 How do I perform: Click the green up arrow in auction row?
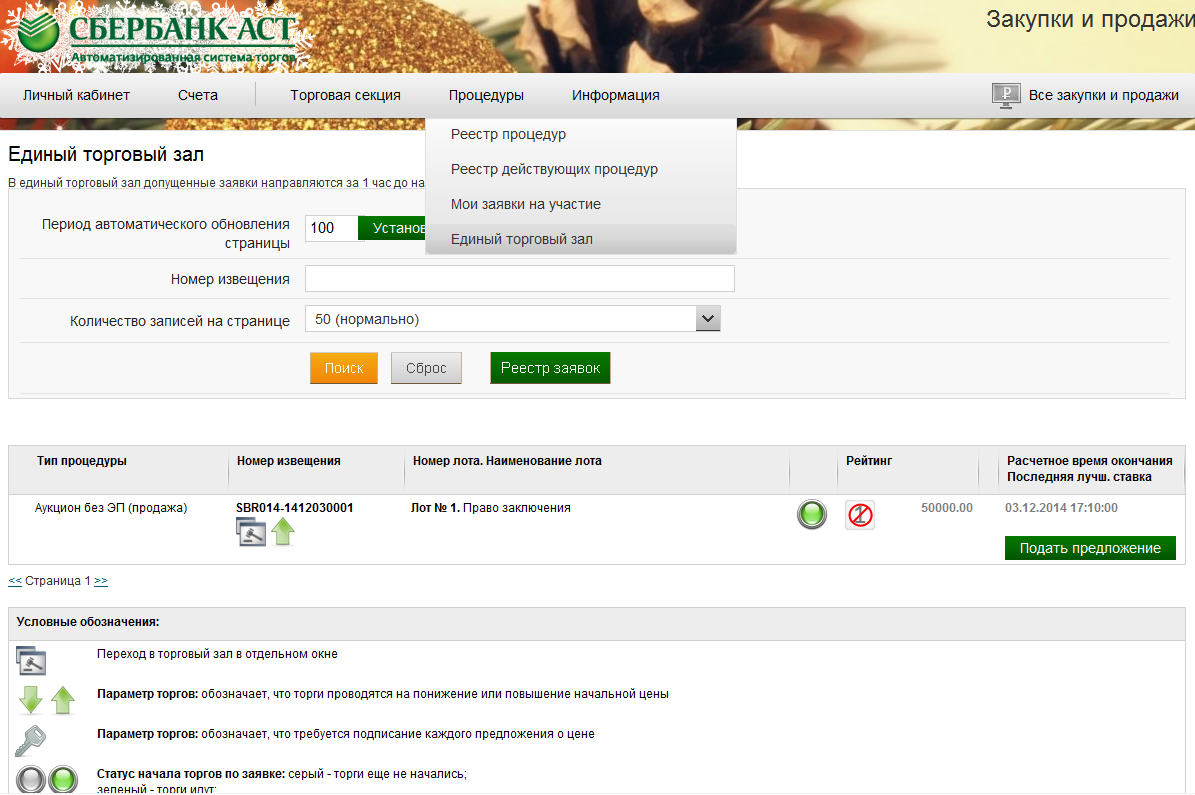(x=283, y=532)
